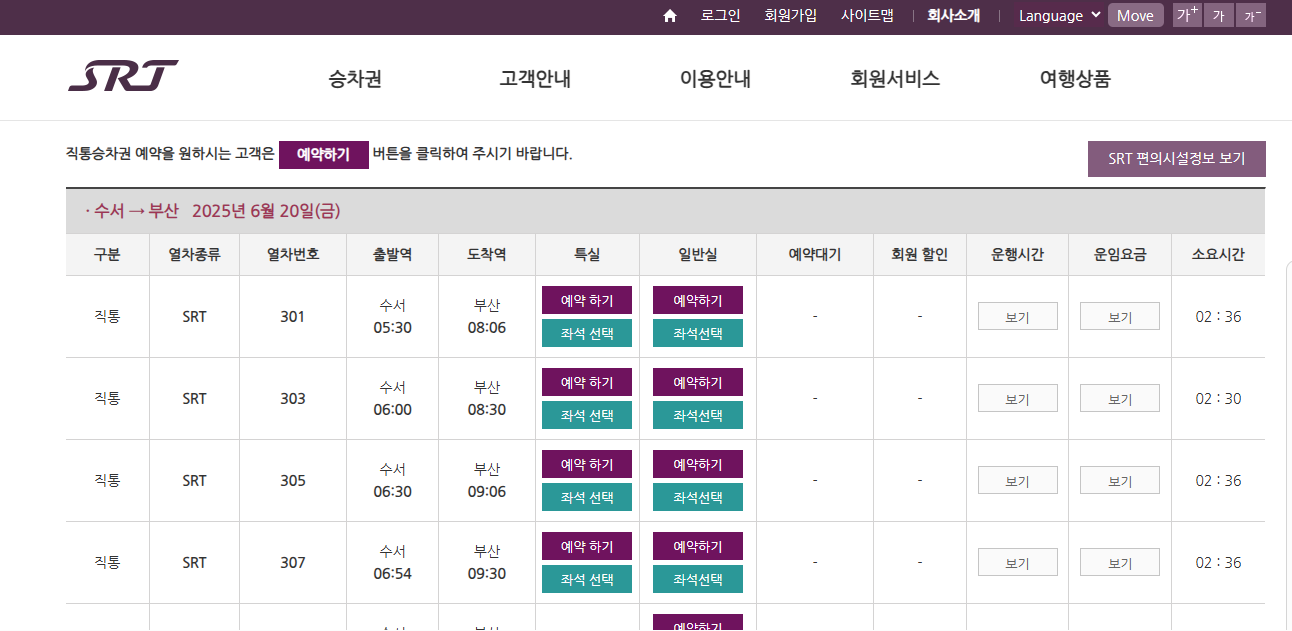
Task: Open the Language dropdown
Action: coord(1057,15)
